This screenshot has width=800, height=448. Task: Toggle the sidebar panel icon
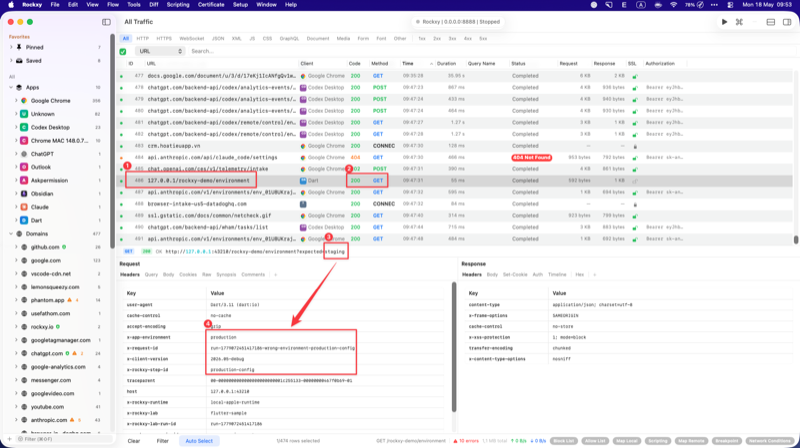click(x=106, y=22)
